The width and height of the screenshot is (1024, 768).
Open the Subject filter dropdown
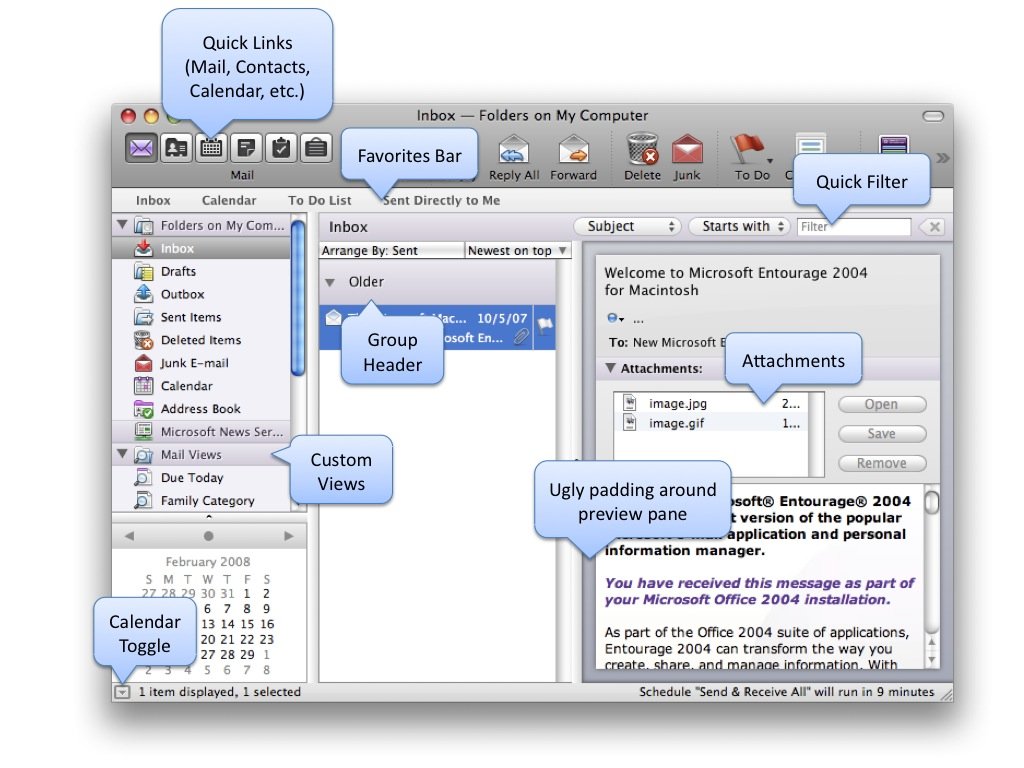point(627,227)
